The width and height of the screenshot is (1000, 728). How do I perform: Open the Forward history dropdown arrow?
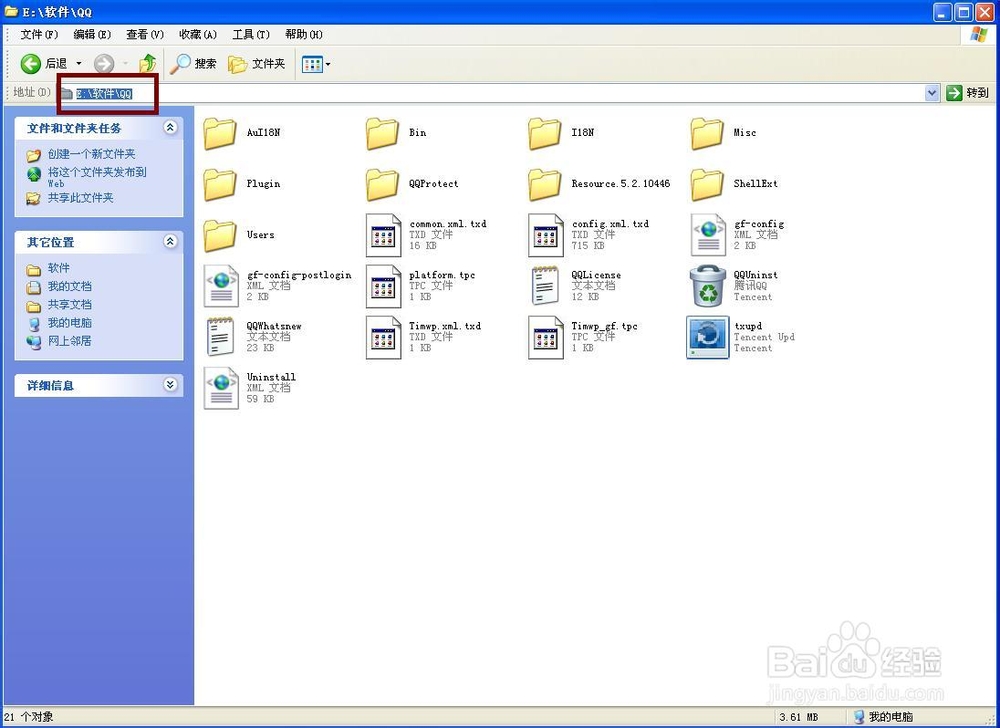(x=125, y=64)
